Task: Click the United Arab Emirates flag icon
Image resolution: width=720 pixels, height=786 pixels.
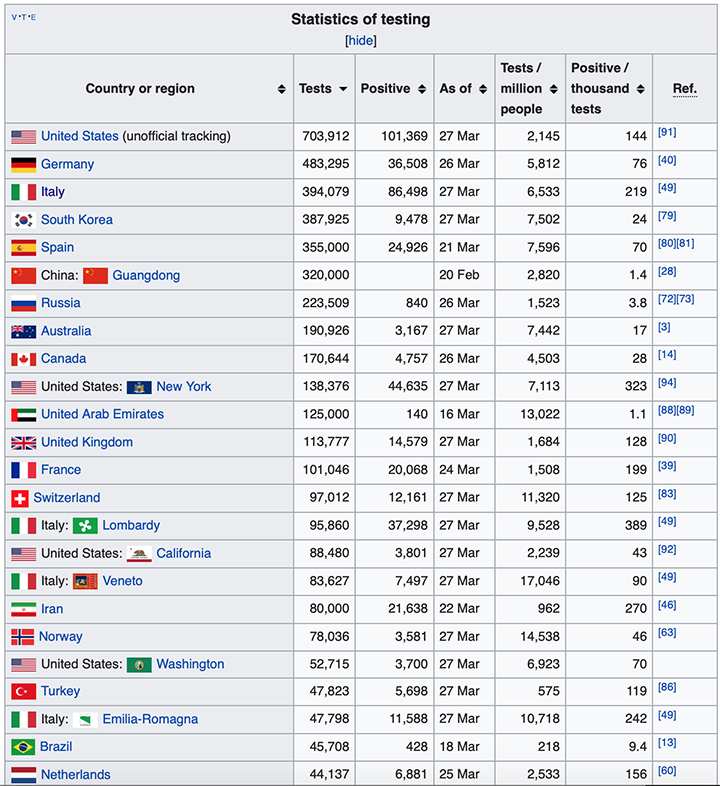Action: pyautogui.click(x=24, y=415)
